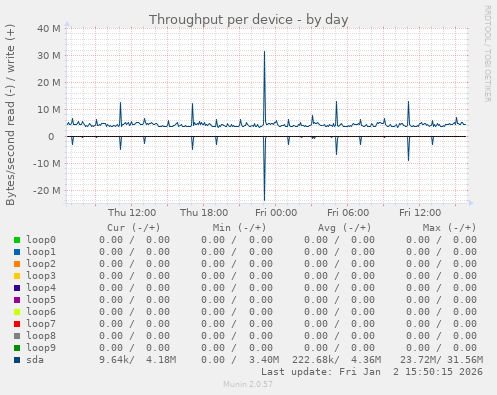Click the -20 M y-axis label

[47, 191]
